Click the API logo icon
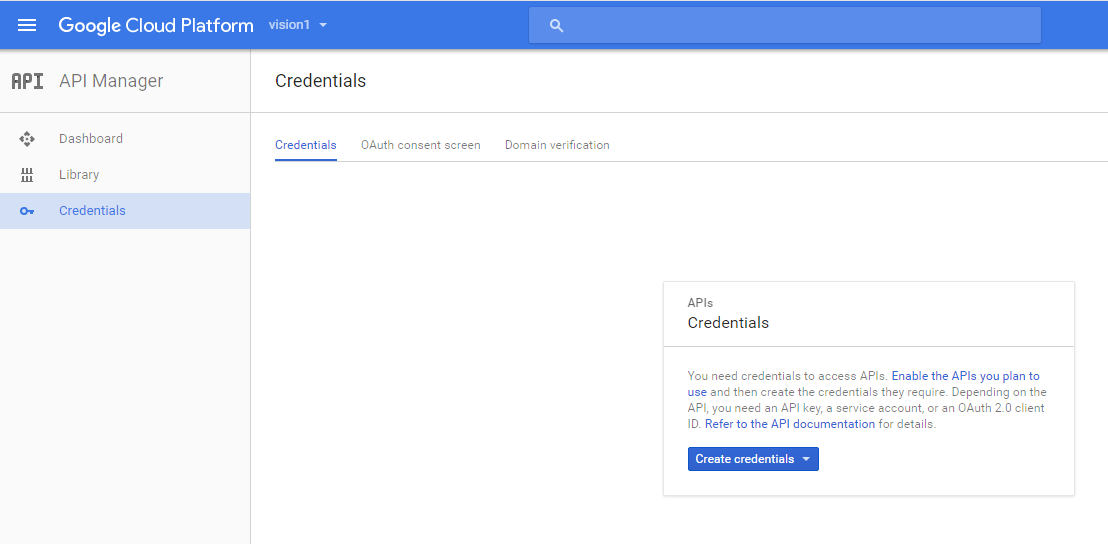 coord(28,81)
